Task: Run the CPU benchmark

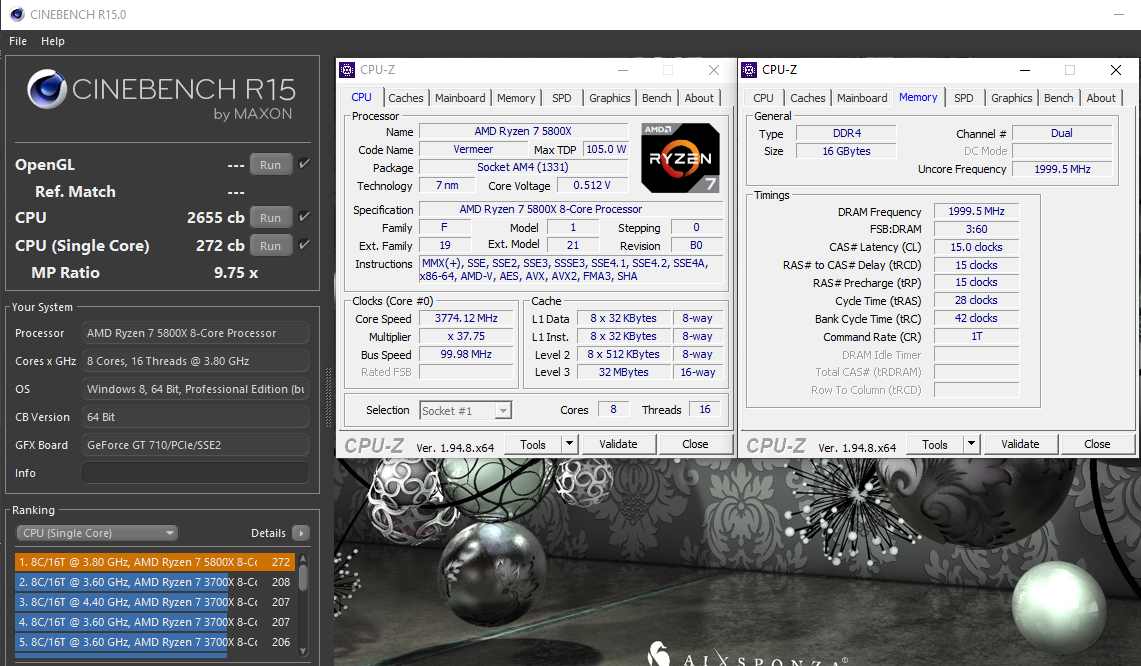Action: 271,217
